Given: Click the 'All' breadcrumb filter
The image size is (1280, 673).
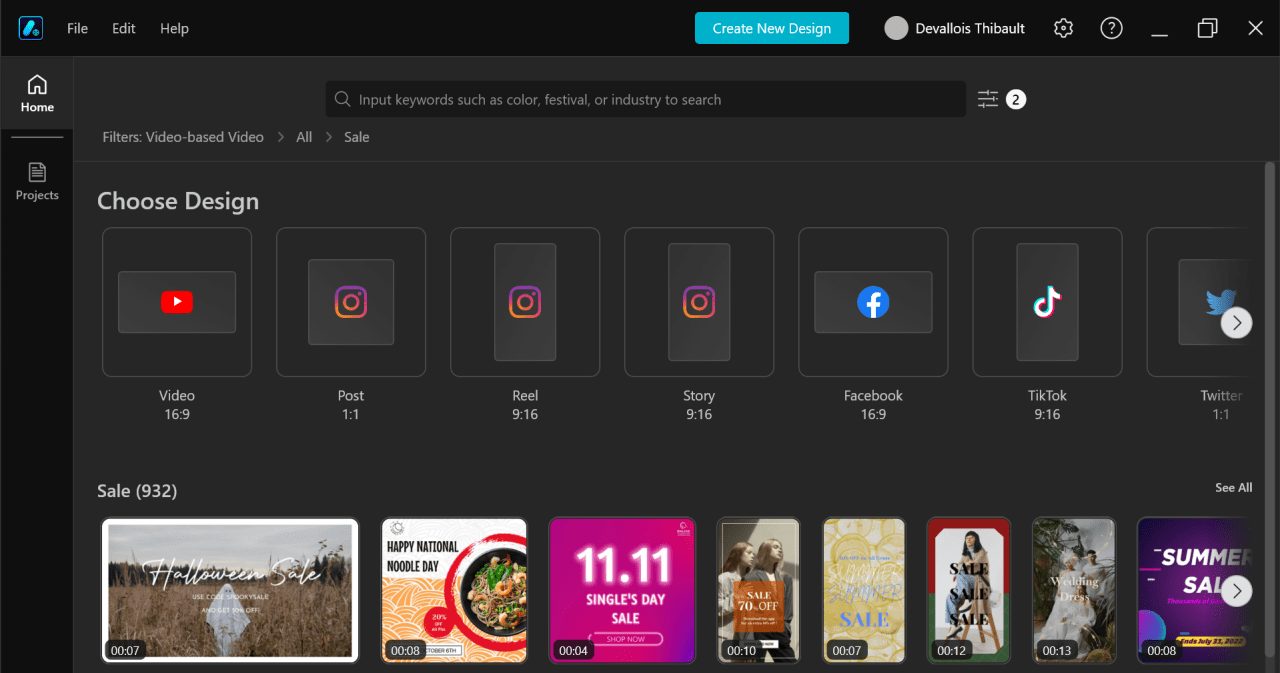Looking at the screenshot, I should pyautogui.click(x=304, y=137).
